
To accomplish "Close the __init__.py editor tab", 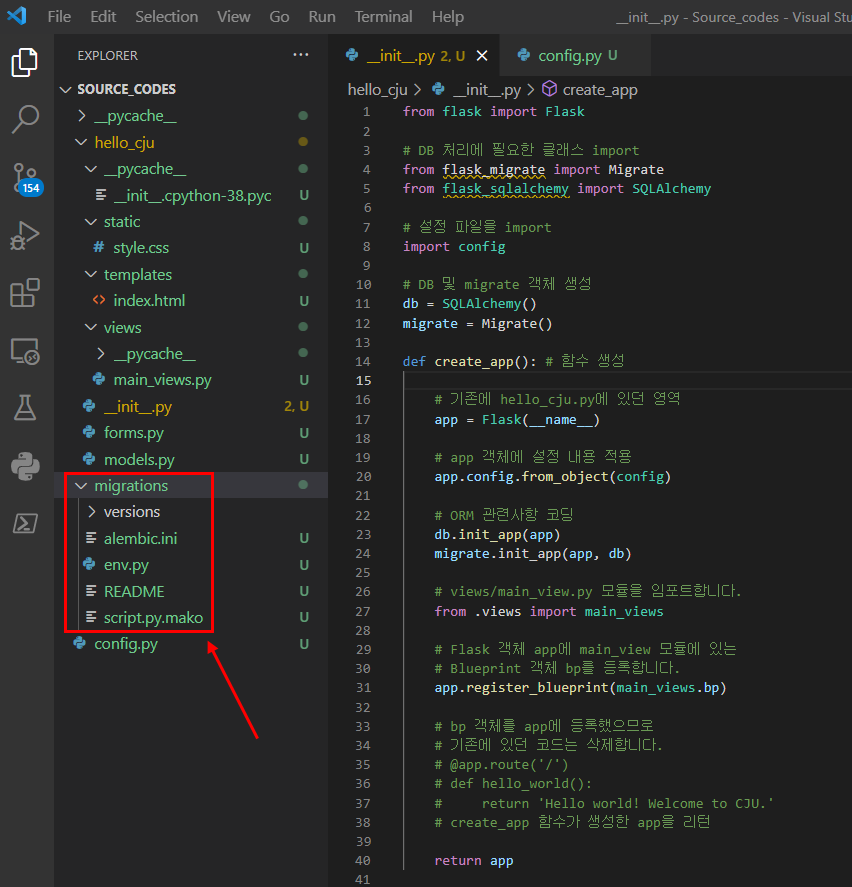I will 482,55.
